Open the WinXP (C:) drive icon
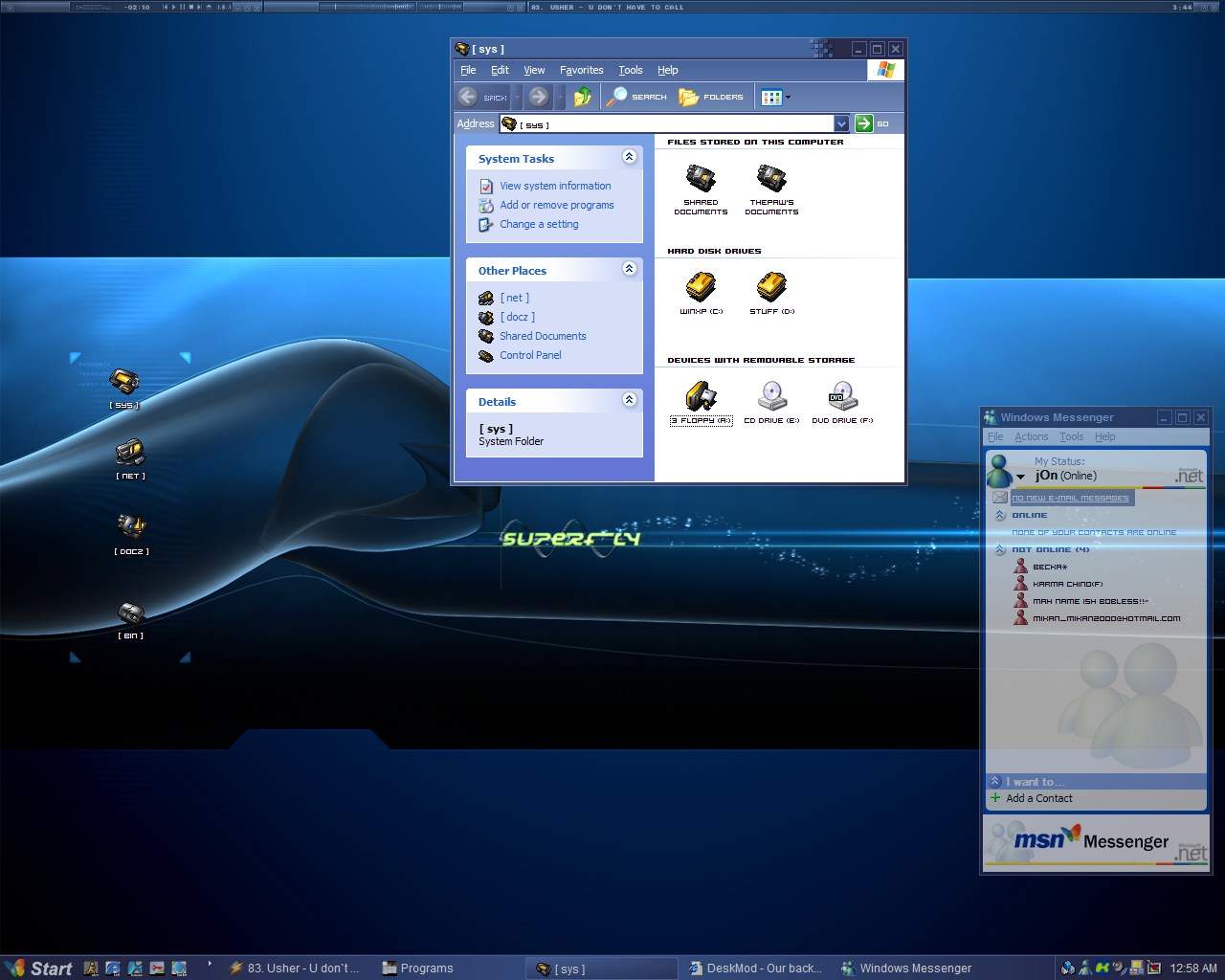The height and width of the screenshot is (980, 1225). pyautogui.click(x=701, y=287)
